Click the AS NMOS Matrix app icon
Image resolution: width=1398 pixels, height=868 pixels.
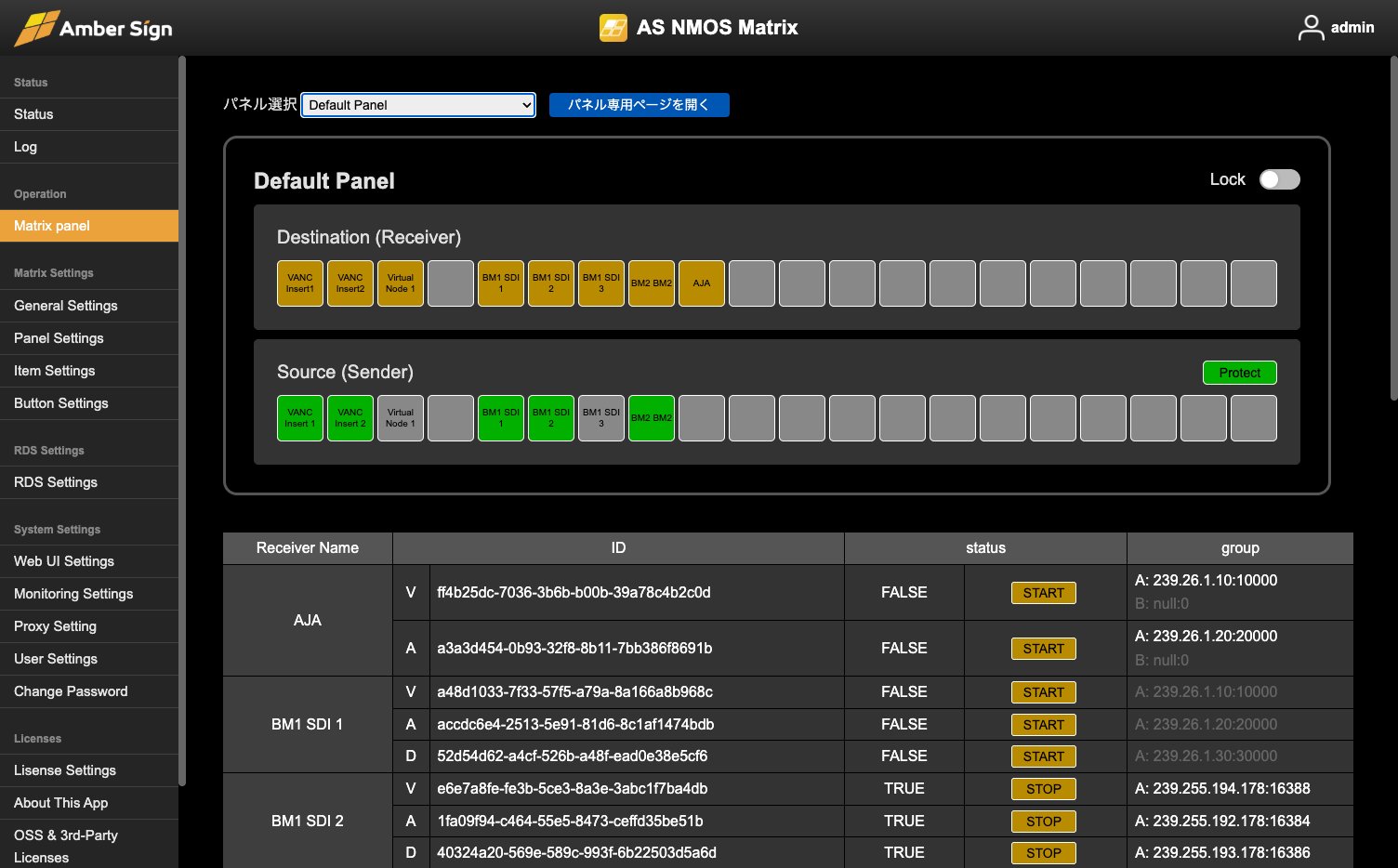point(613,28)
